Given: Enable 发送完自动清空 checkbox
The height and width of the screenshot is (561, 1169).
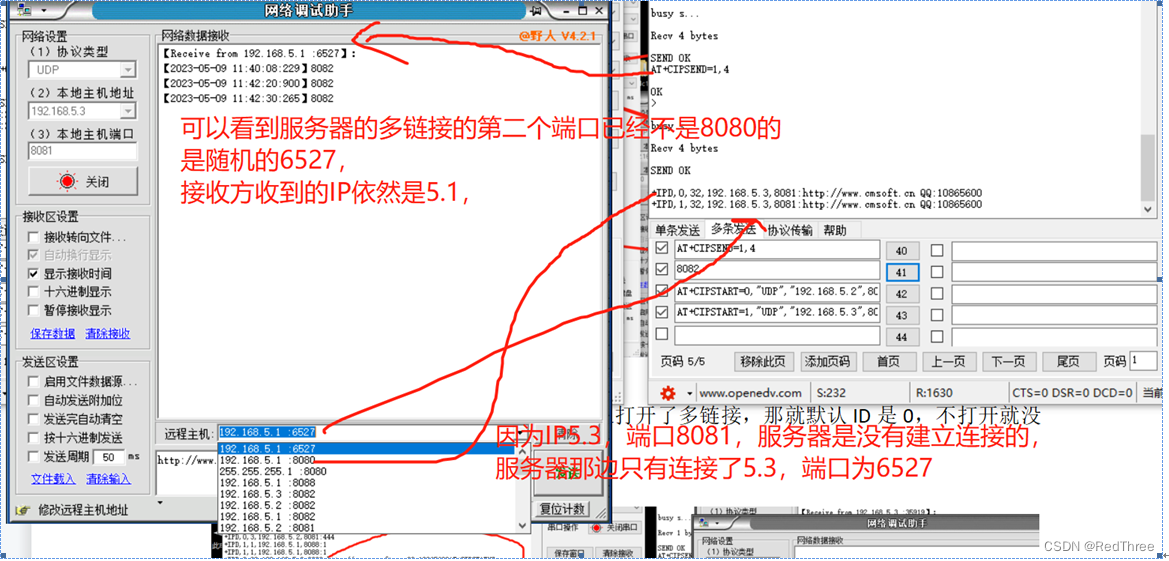Looking at the screenshot, I should coord(34,419).
